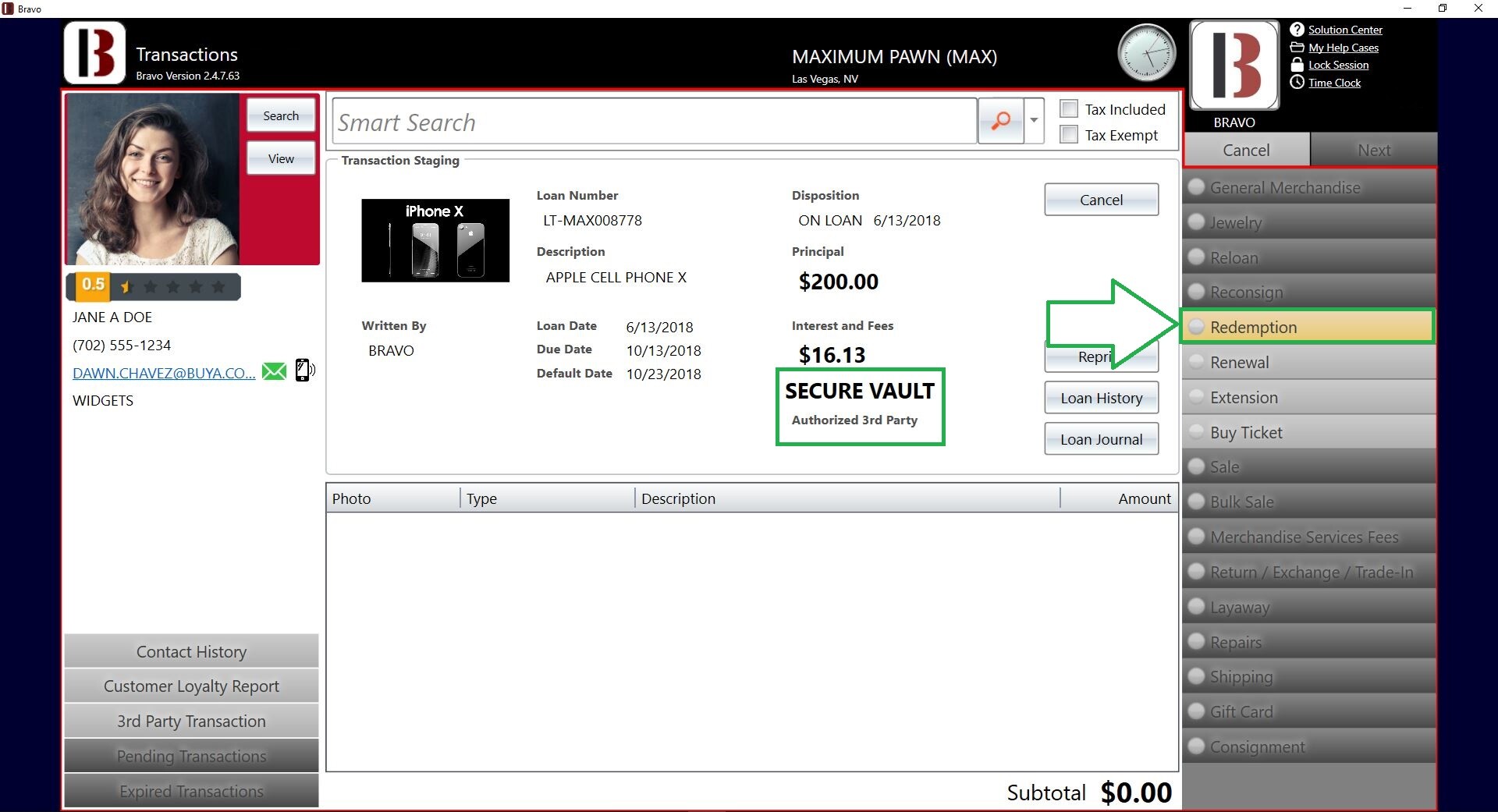Click the Interest and Fees amount $16.13
1498x812 pixels.
click(x=832, y=355)
